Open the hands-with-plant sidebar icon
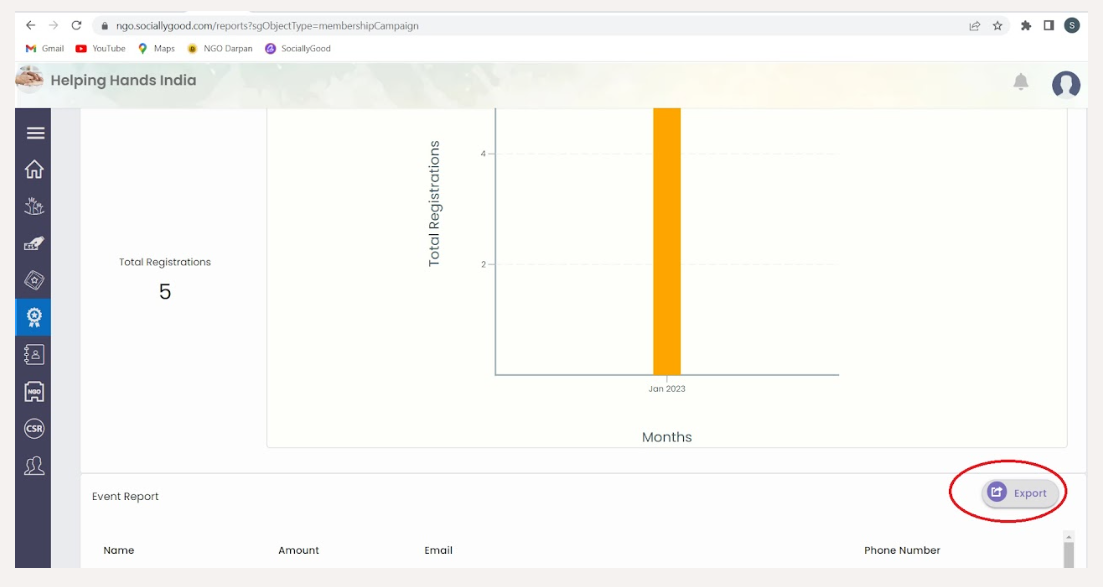 click(34, 206)
